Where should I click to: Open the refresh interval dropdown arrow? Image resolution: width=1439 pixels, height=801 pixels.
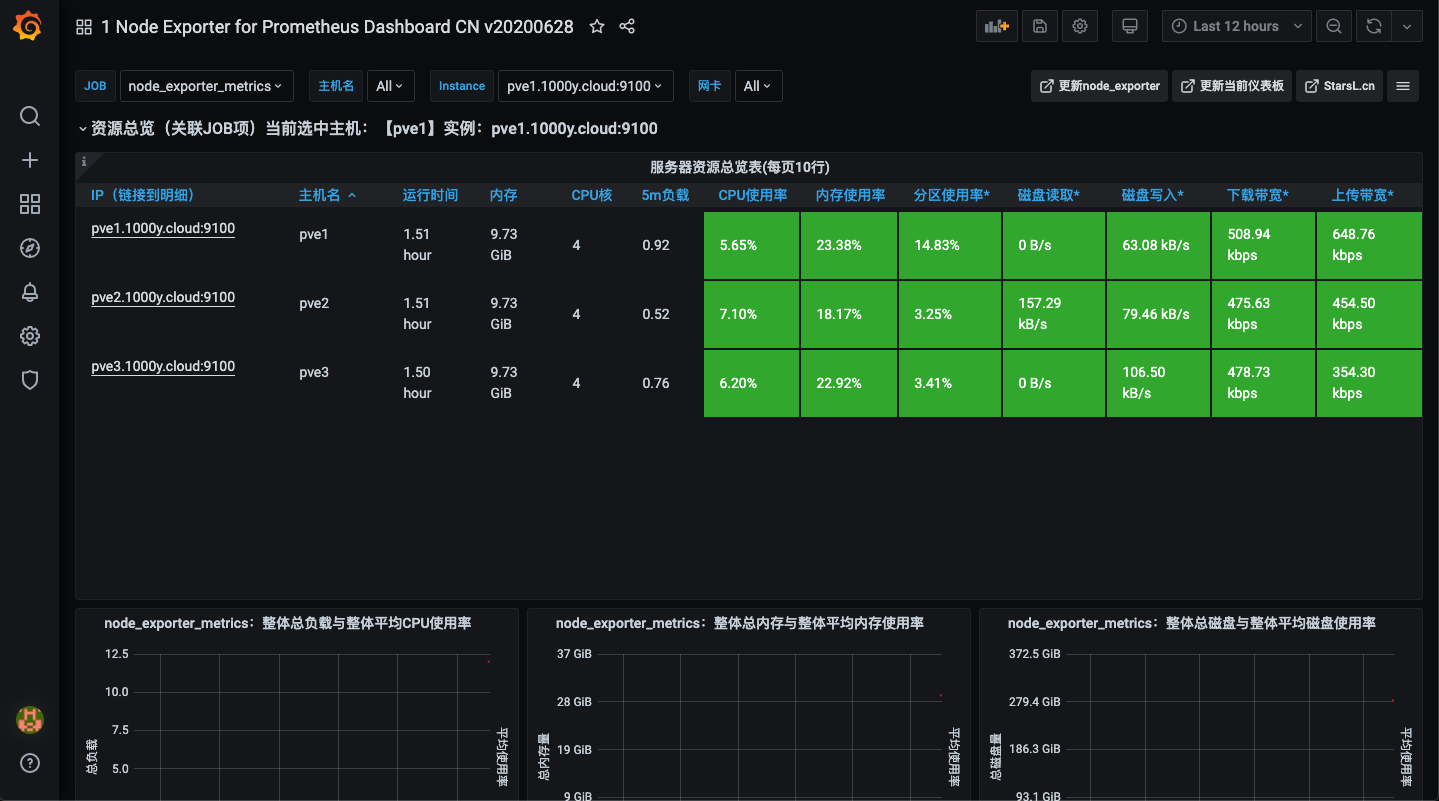[1407, 27]
